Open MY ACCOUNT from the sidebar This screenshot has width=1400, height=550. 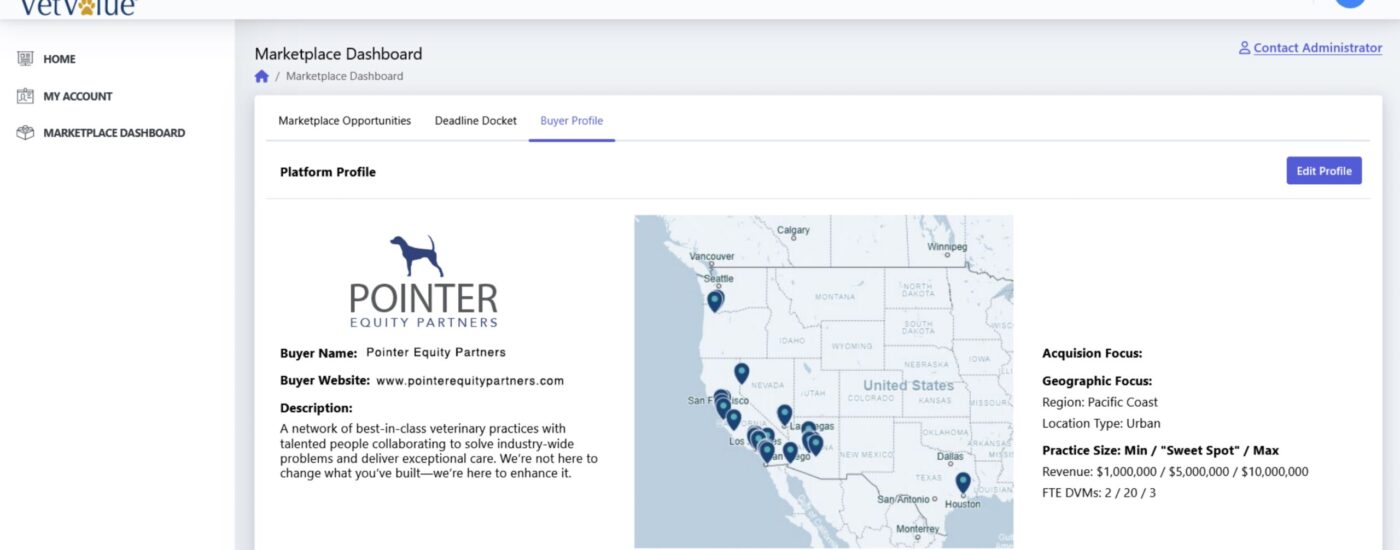78,96
